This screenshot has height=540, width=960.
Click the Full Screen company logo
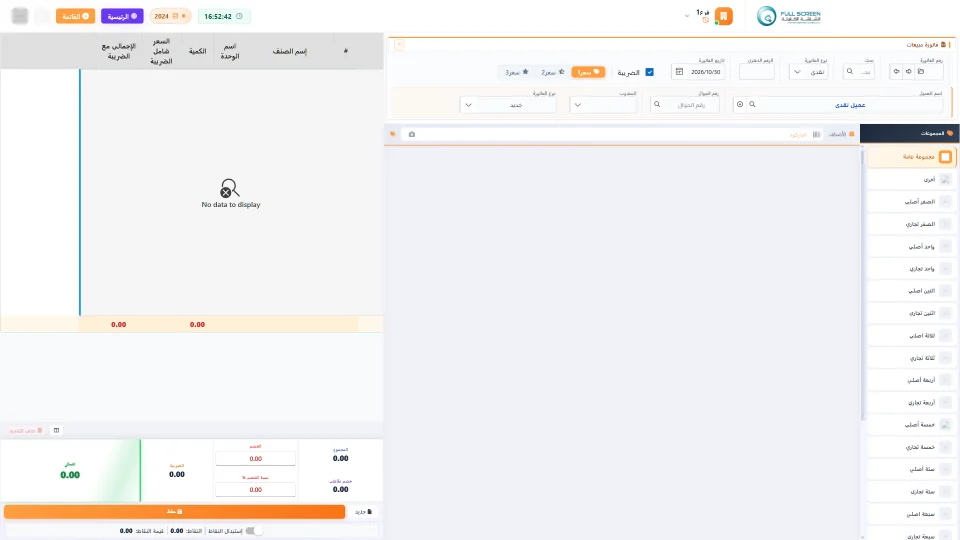(x=789, y=16)
